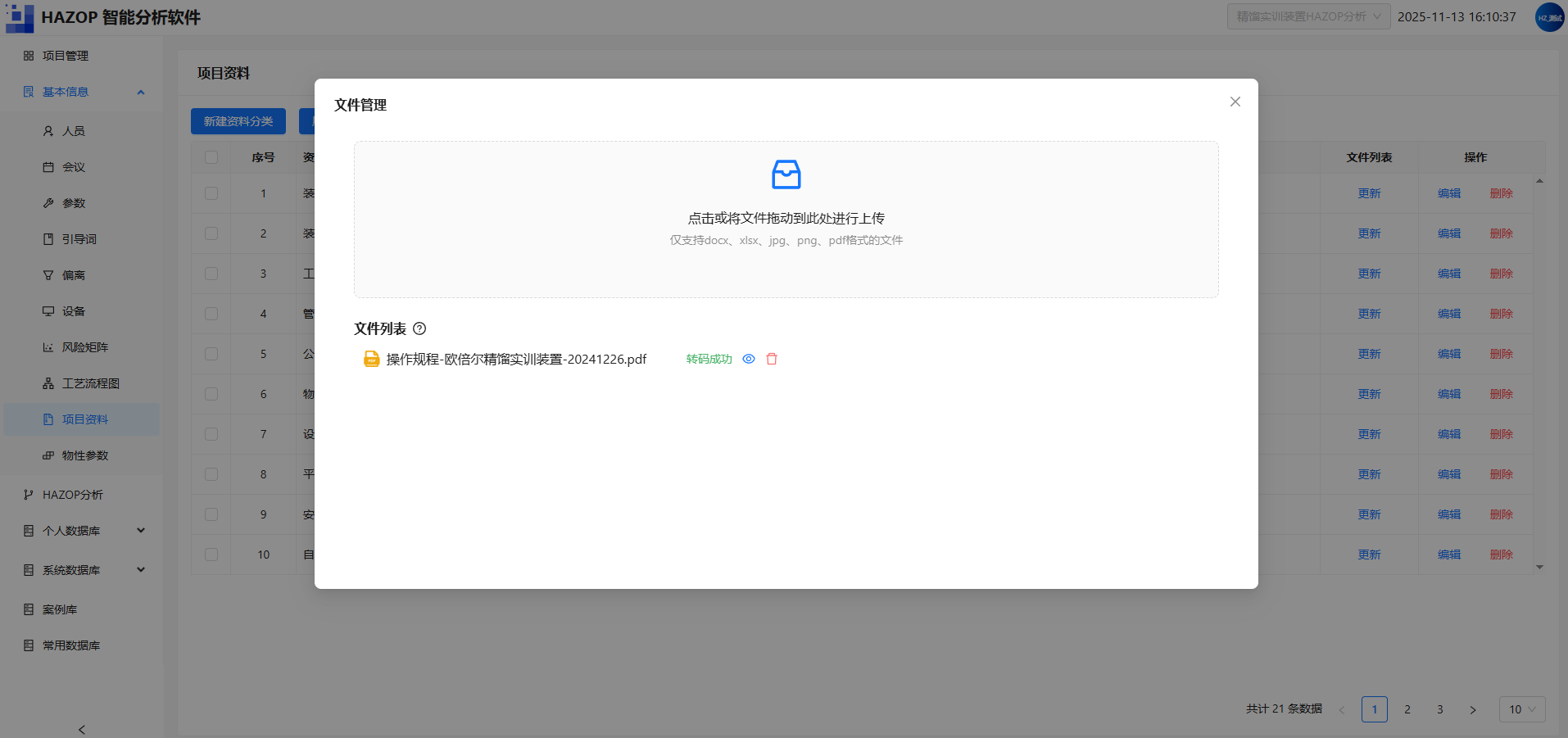Click the uploaded file name 操作规程 pdf

516,359
